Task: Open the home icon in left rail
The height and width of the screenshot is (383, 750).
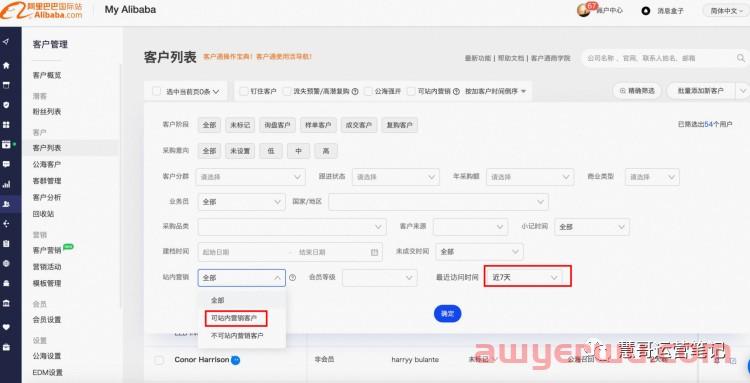Action: pyautogui.click(x=6, y=65)
